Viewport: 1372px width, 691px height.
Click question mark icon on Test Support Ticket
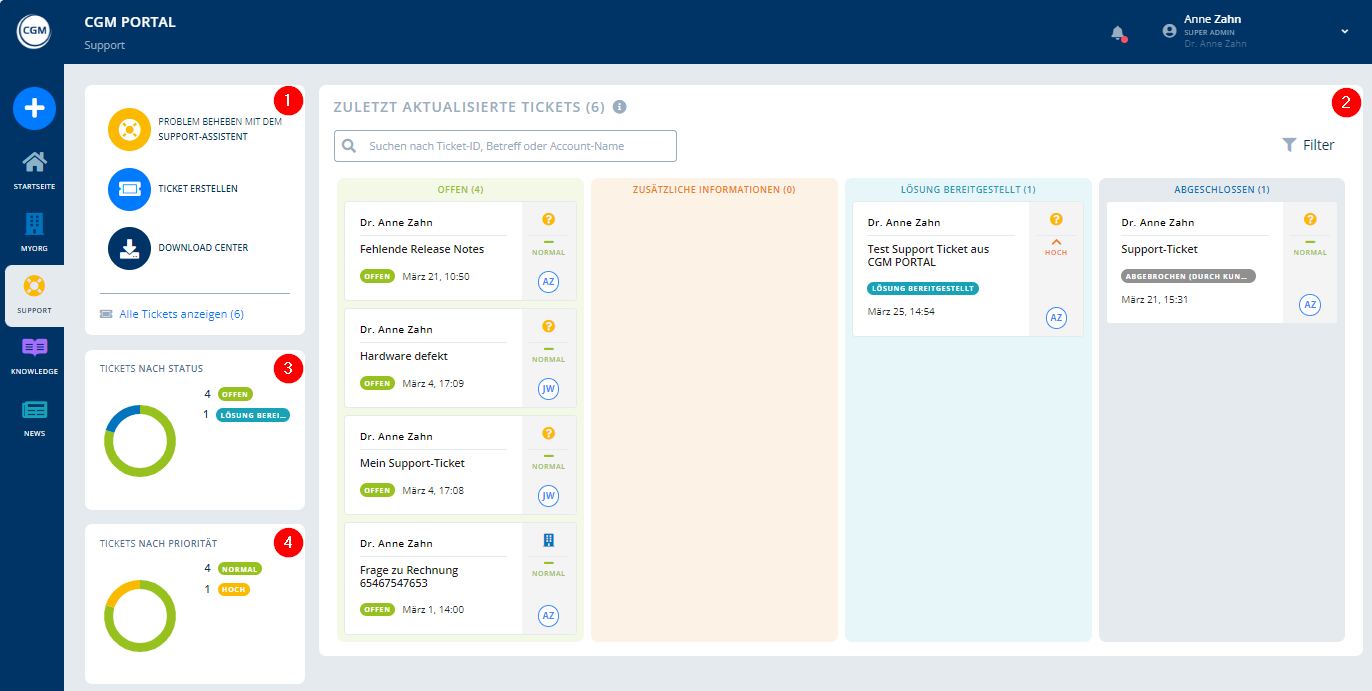click(x=1056, y=219)
